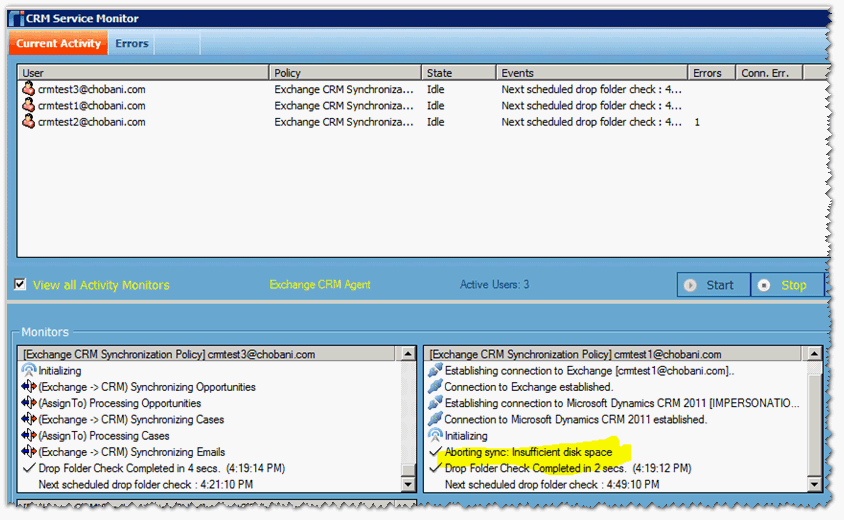Sort by the Events column header
The height and width of the screenshot is (520, 844).
(592, 73)
